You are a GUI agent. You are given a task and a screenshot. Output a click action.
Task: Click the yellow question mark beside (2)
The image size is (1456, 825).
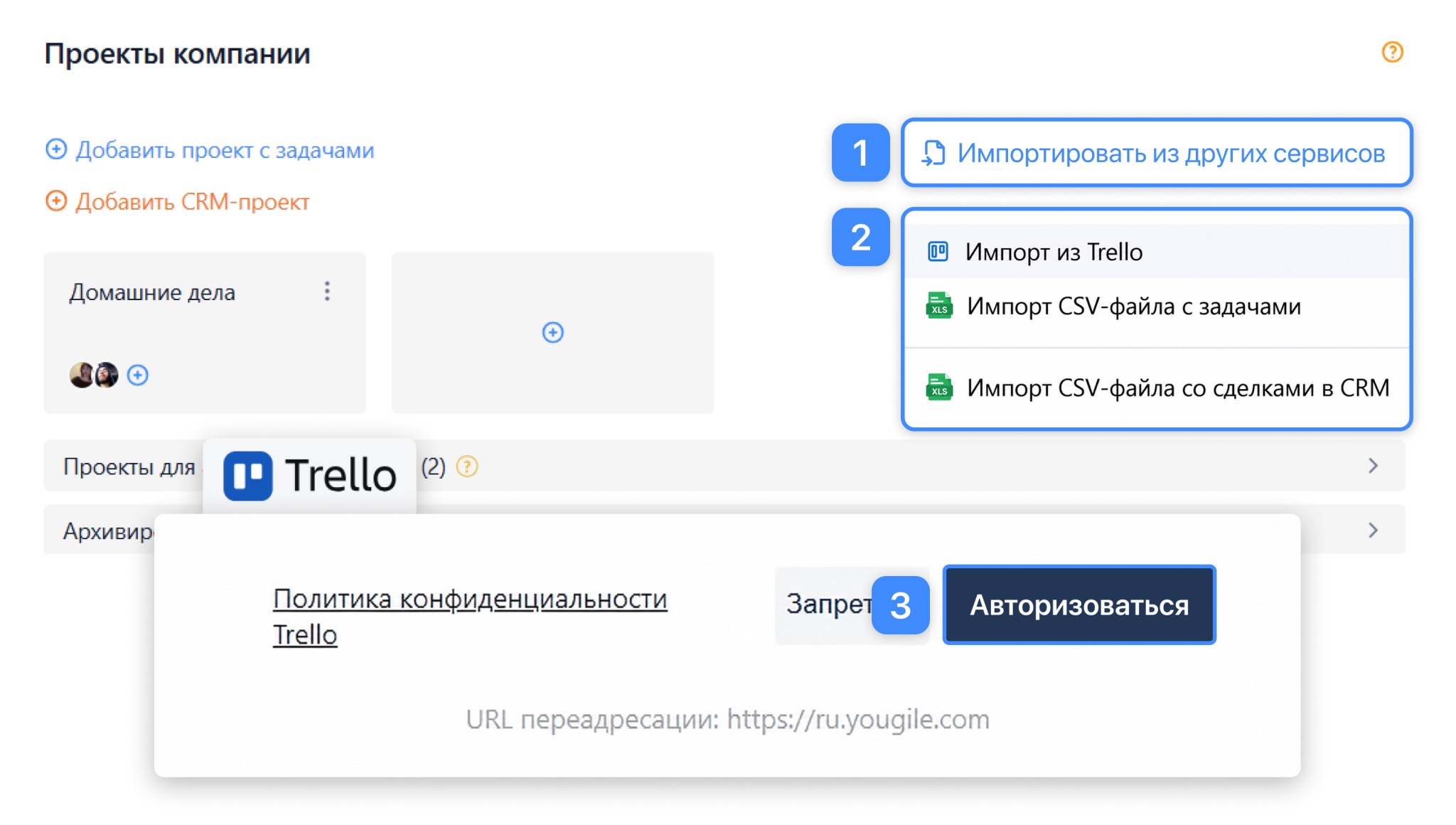[467, 467]
